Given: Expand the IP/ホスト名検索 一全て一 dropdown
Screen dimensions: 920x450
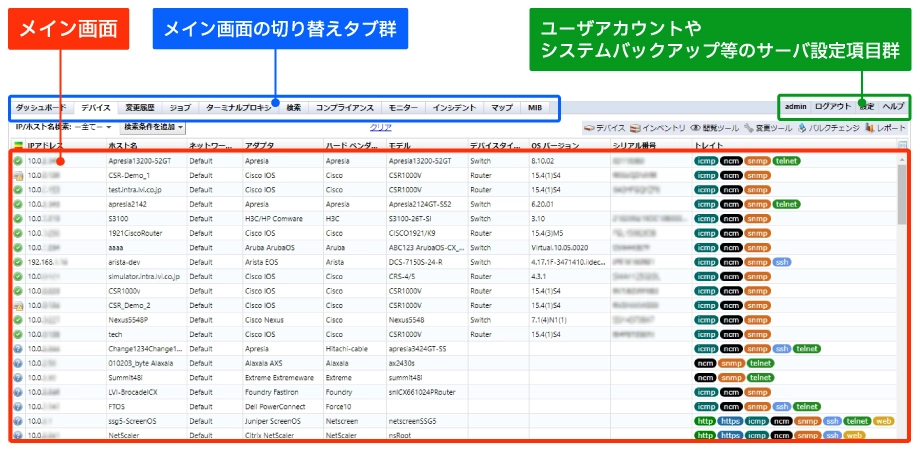Looking at the screenshot, I should [x=93, y=127].
